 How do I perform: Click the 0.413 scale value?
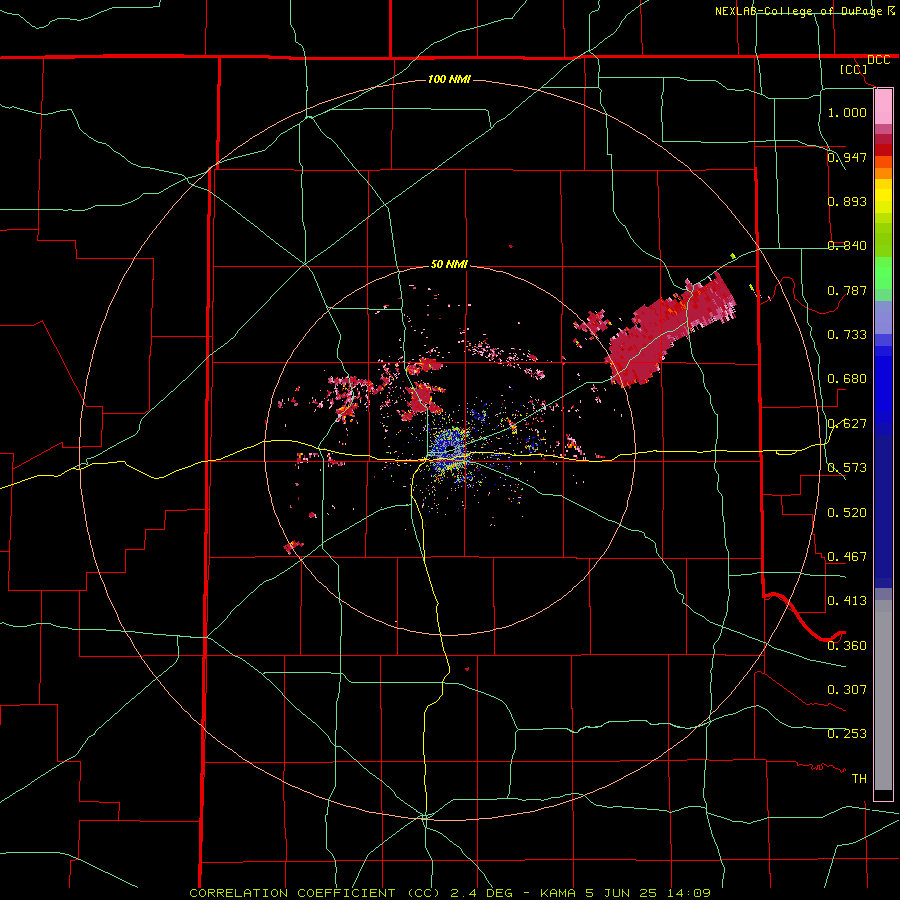847,601
